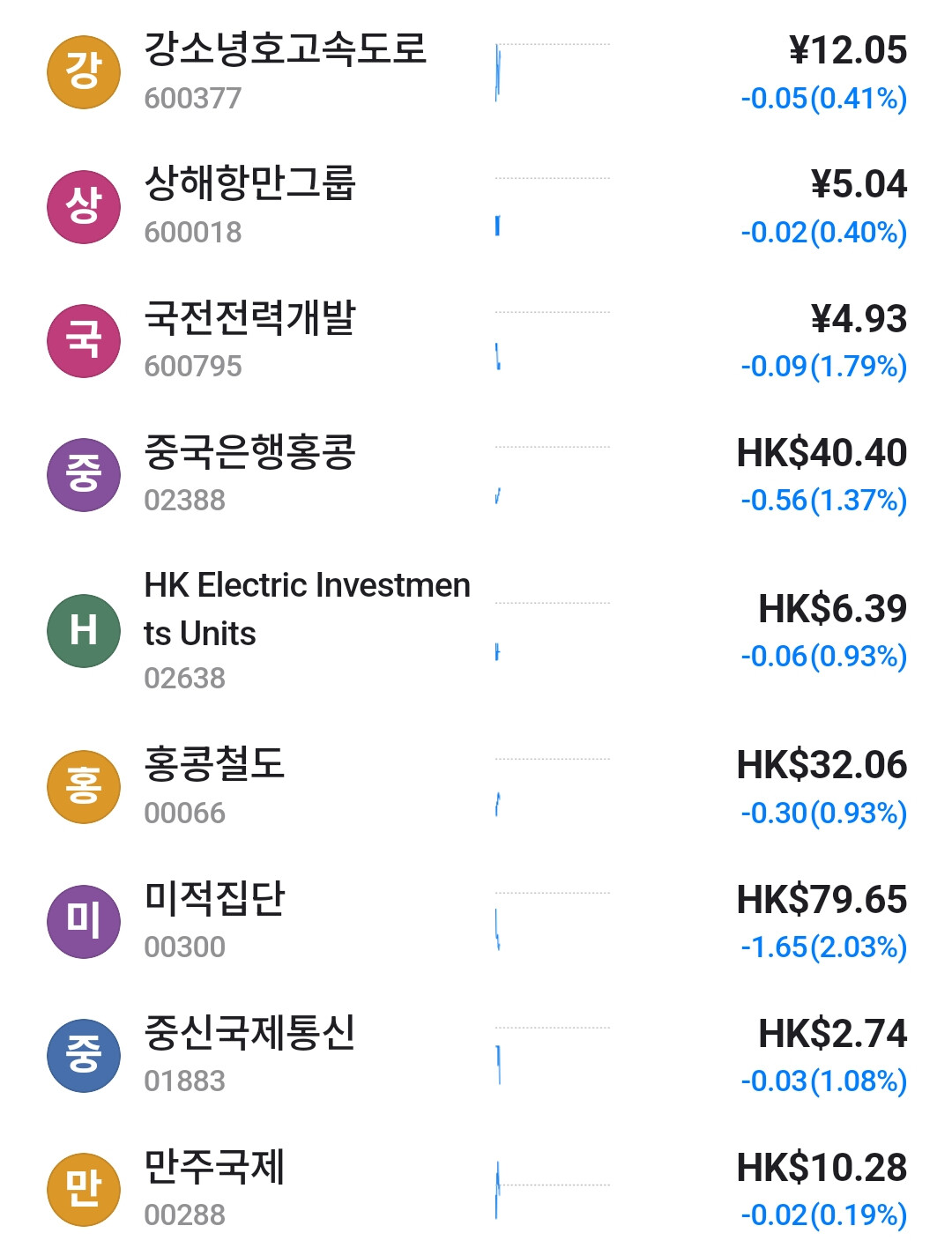Click the HK$2.74 price
This screenshot has width=952, height=1248.
832,1034
